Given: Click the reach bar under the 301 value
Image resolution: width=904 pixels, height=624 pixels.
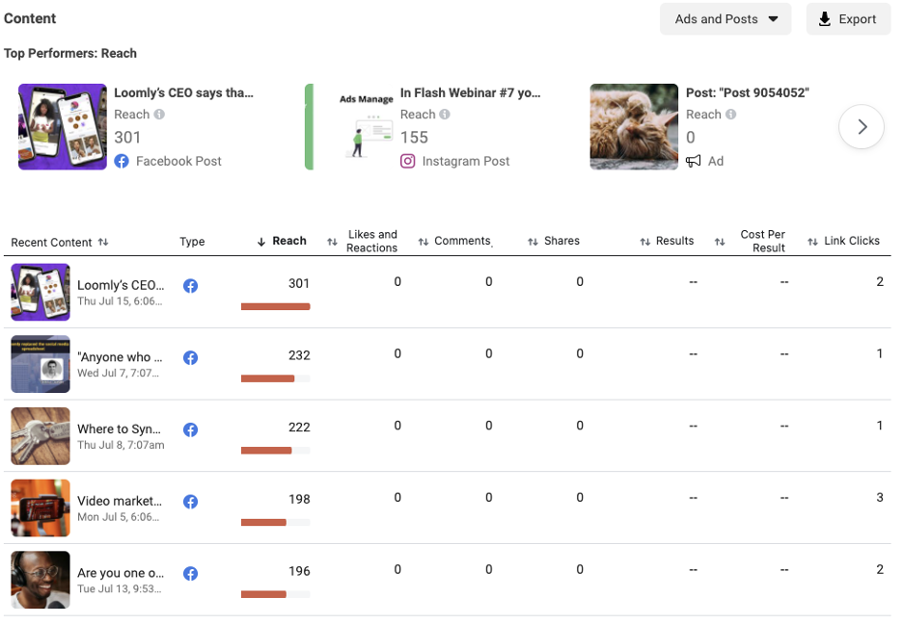Looking at the screenshot, I should pyautogui.click(x=275, y=306).
